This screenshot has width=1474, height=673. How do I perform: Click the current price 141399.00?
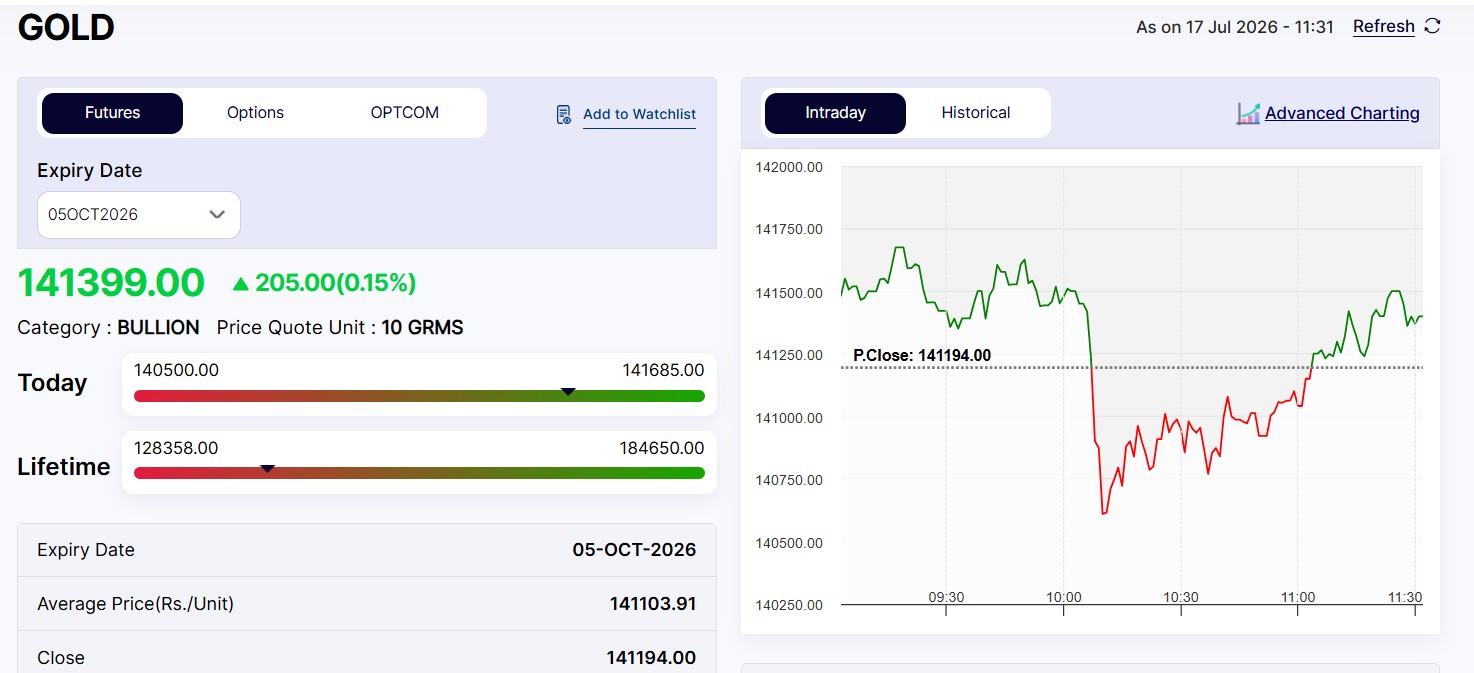click(x=111, y=283)
